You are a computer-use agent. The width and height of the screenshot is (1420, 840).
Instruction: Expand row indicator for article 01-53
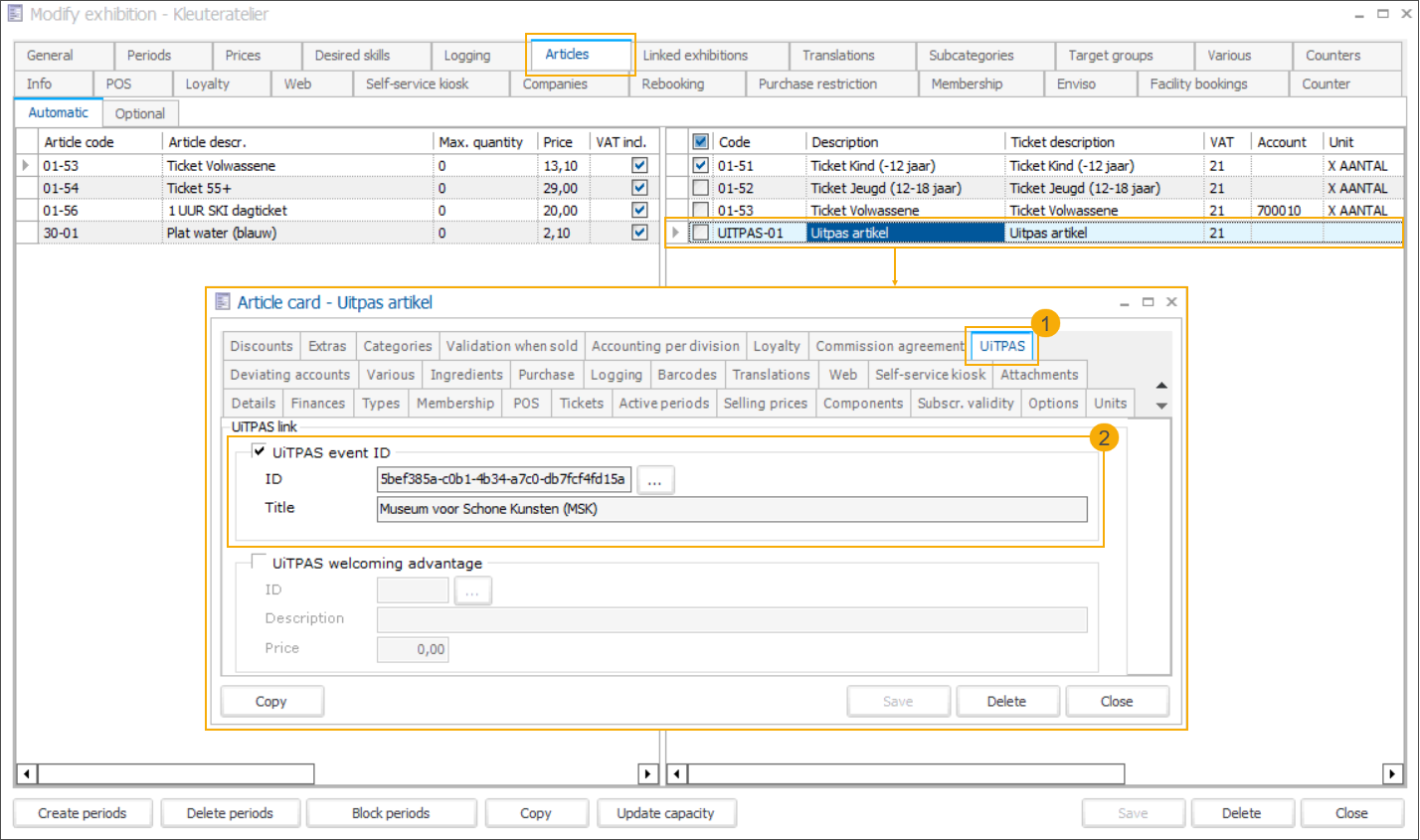pyautogui.click(x=26, y=166)
